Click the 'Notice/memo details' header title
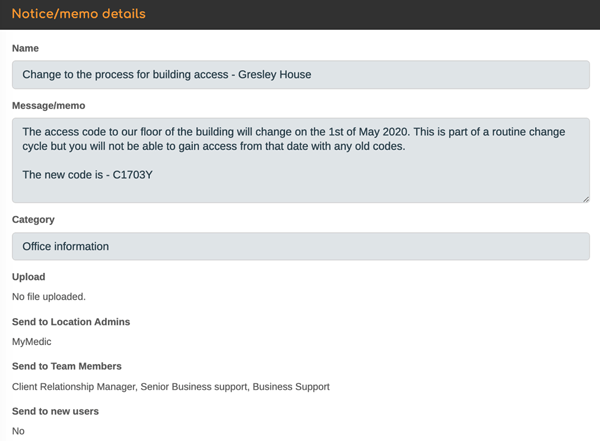Screen dimensions: 600x441 tap(79, 14)
